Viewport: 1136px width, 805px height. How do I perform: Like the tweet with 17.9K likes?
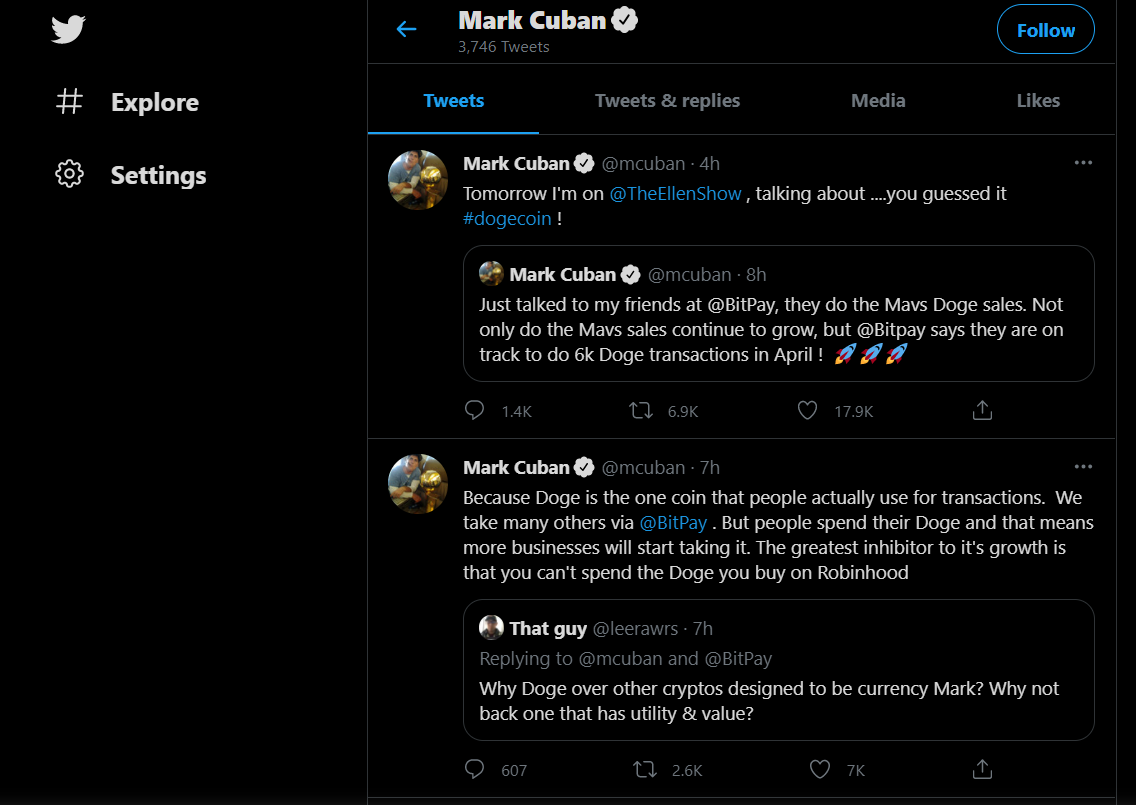click(x=807, y=410)
